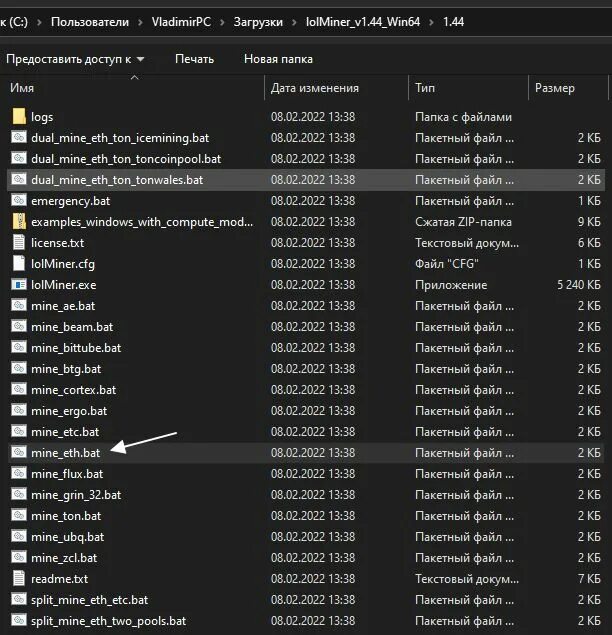This screenshot has height=635, width=612.
Task: Click the Печать toolbar button
Action: pyautogui.click(x=194, y=59)
